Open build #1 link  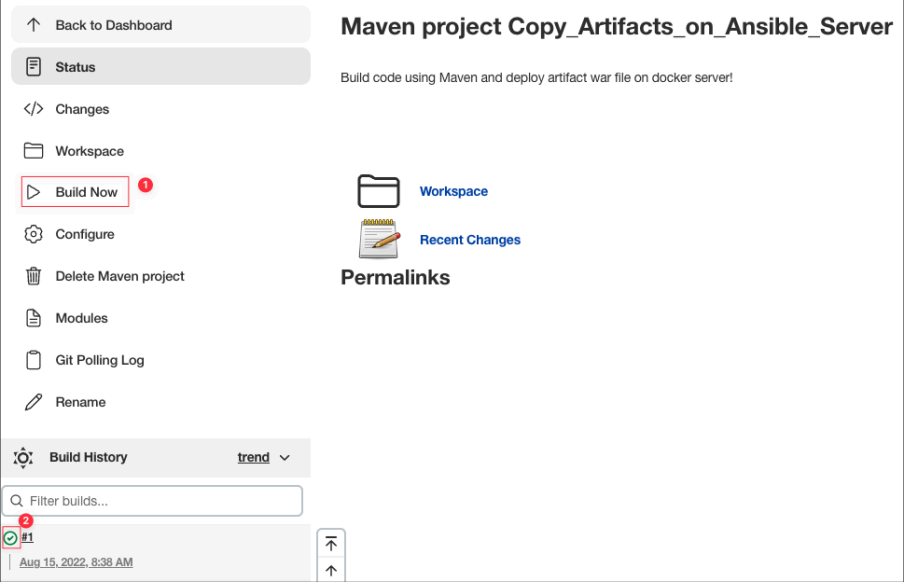point(27,537)
